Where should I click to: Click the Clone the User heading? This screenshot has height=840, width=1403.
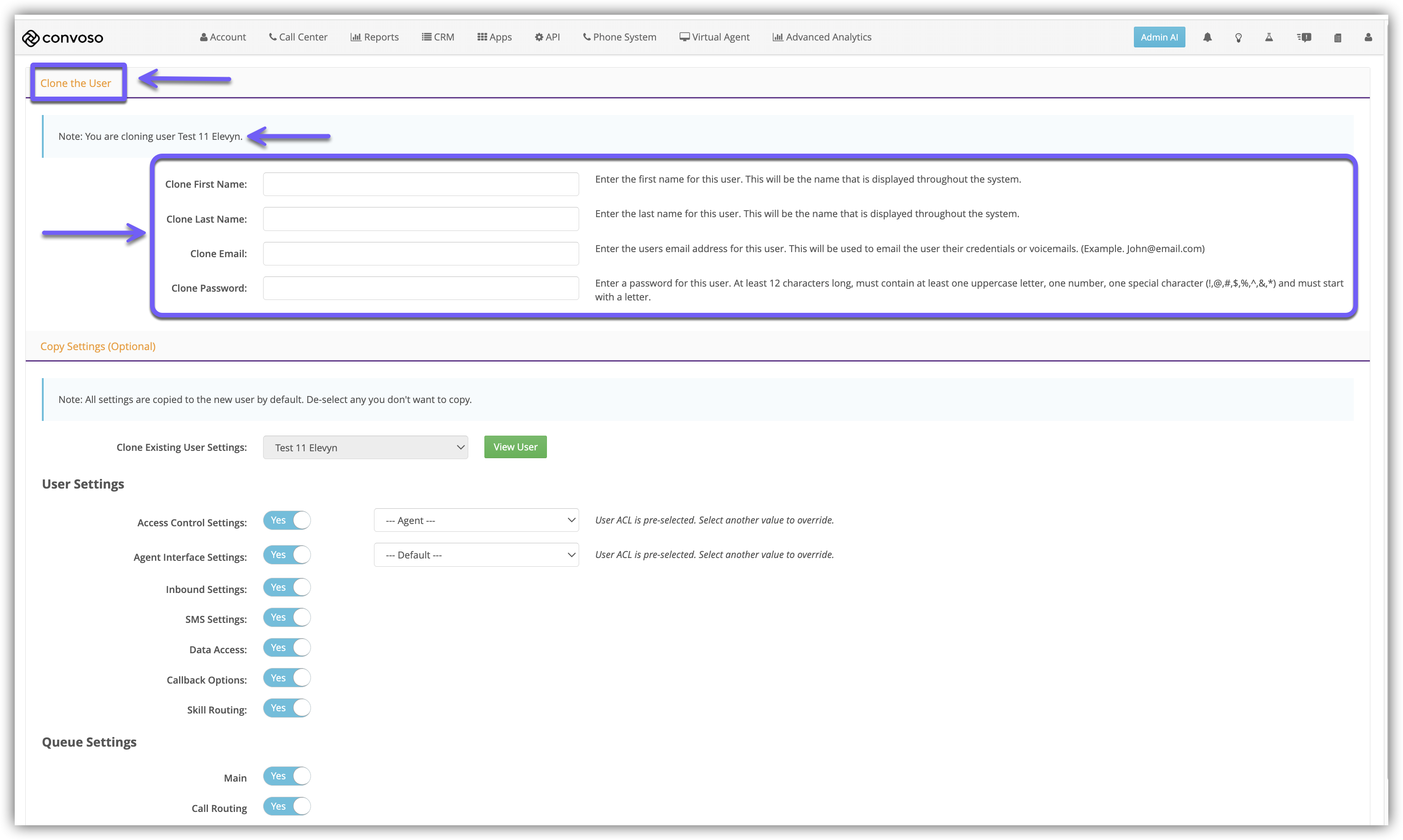(76, 83)
